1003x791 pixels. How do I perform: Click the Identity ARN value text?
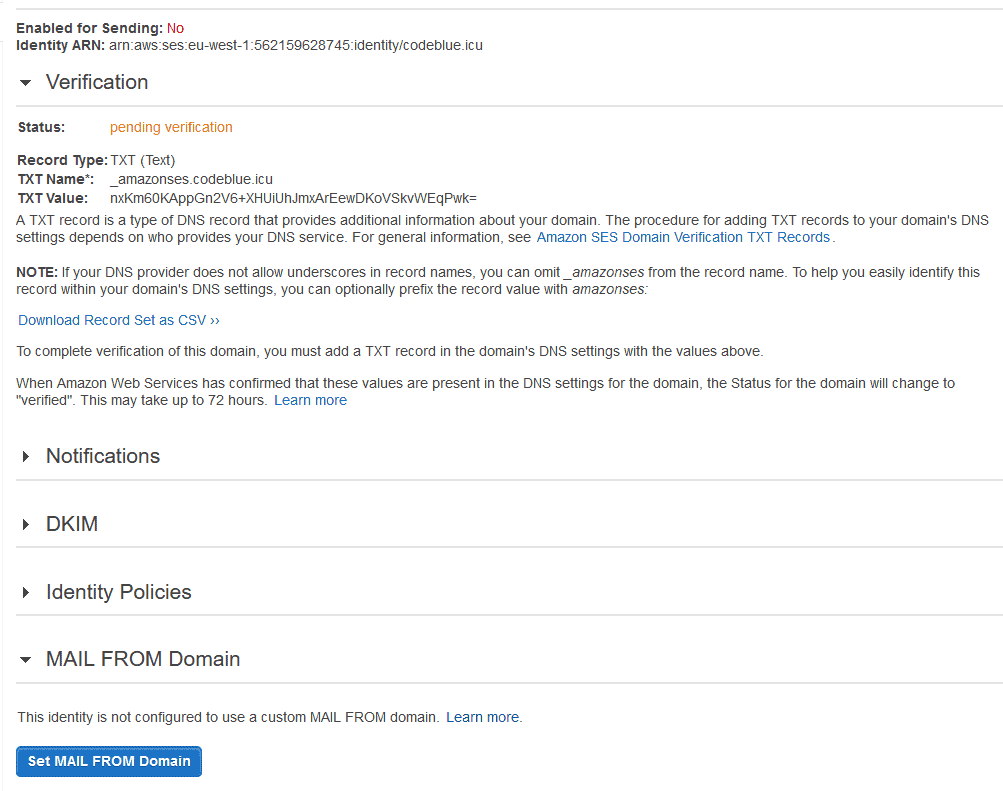tap(295, 45)
